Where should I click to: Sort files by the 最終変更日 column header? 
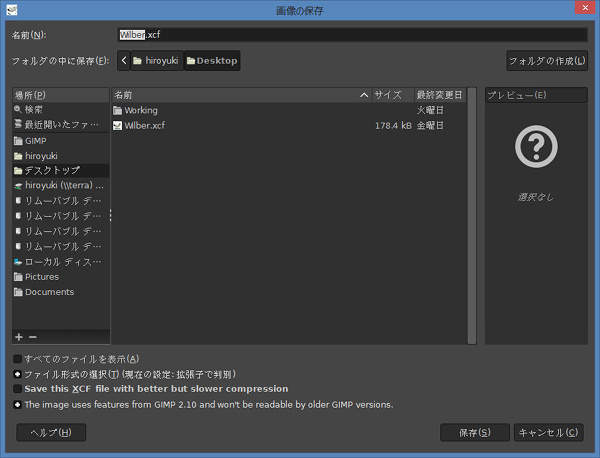(440, 95)
